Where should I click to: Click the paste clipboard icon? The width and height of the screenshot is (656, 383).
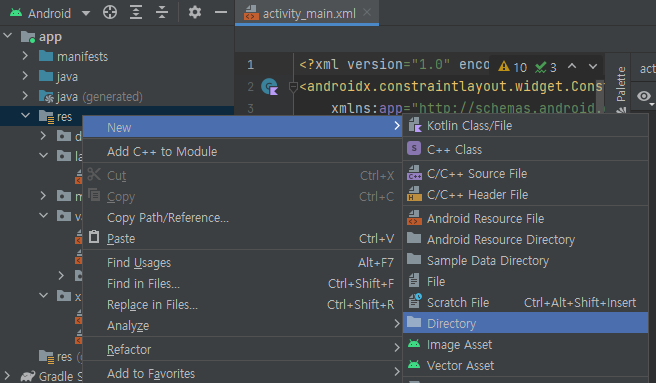click(x=94, y=237)
